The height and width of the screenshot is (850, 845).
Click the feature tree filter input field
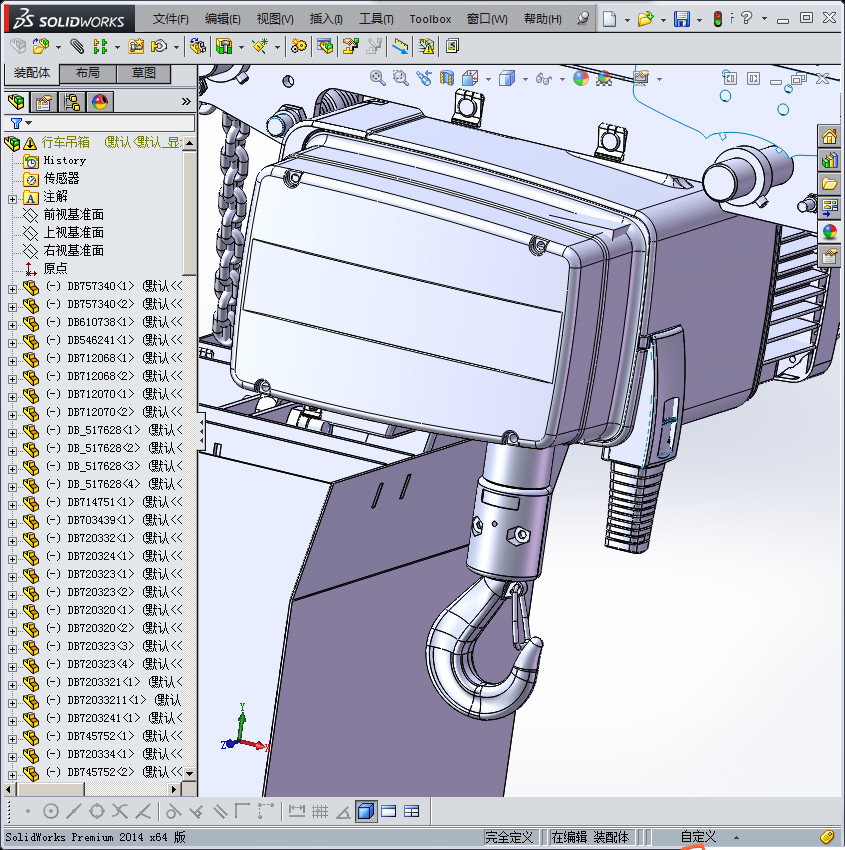pyautogui.click(x=110, y=123)
